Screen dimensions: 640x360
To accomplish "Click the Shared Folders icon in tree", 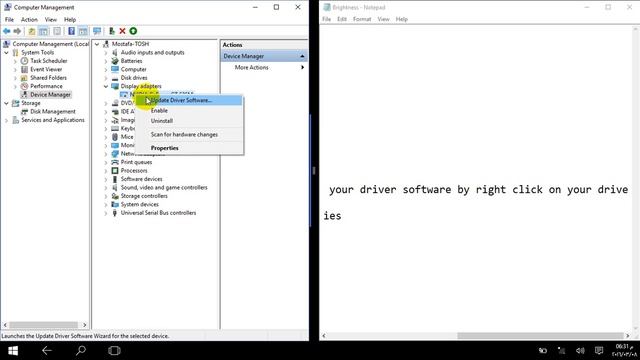I will coord(24,78).
